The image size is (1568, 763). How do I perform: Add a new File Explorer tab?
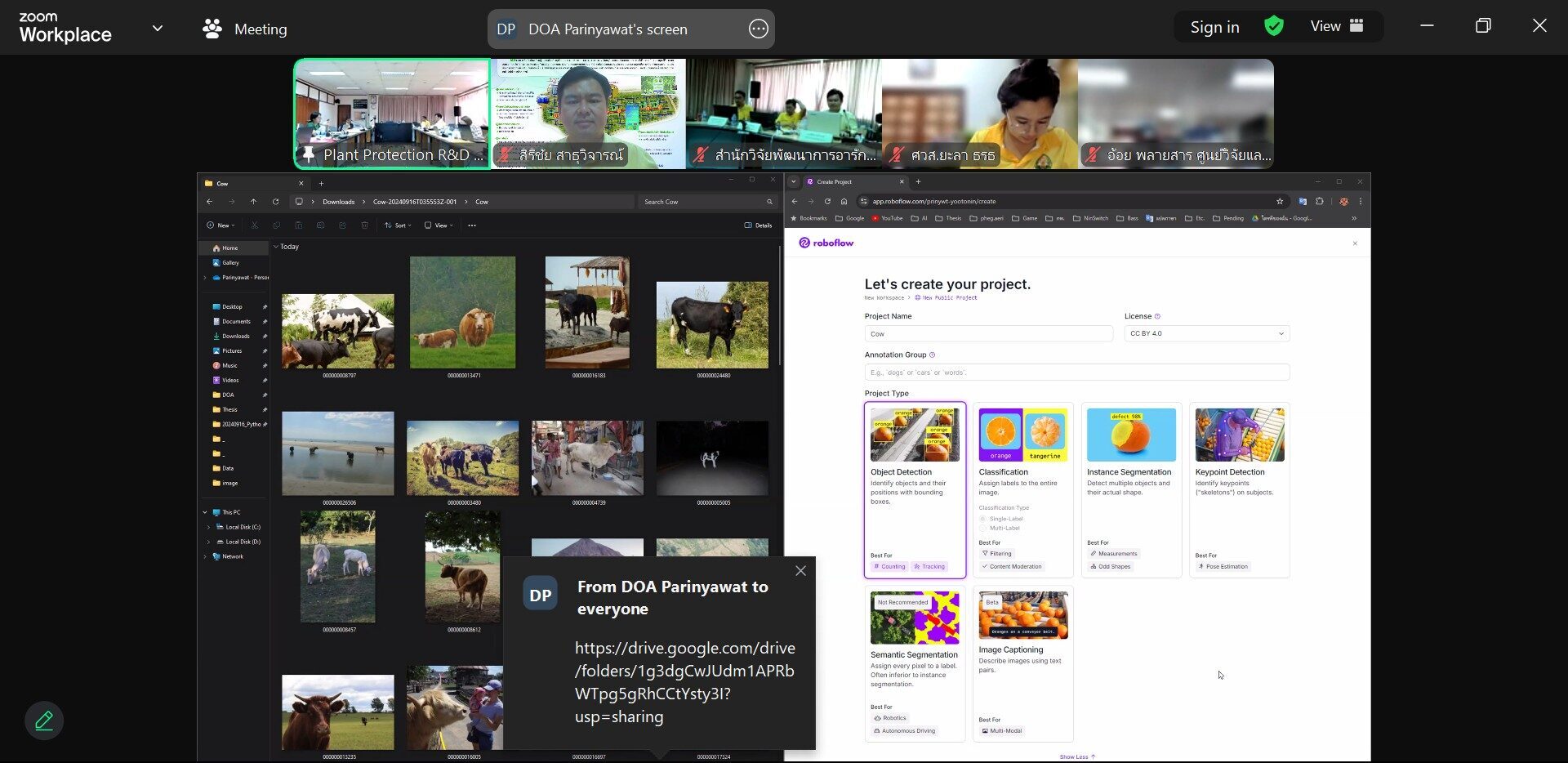[321, 184]
